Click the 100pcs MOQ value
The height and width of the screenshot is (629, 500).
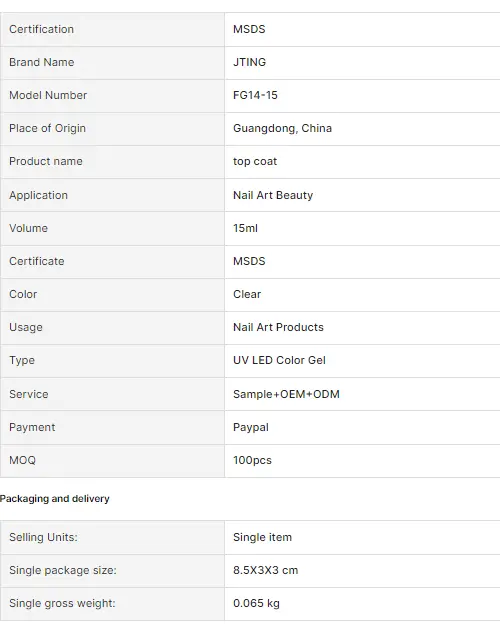point(252,460)
